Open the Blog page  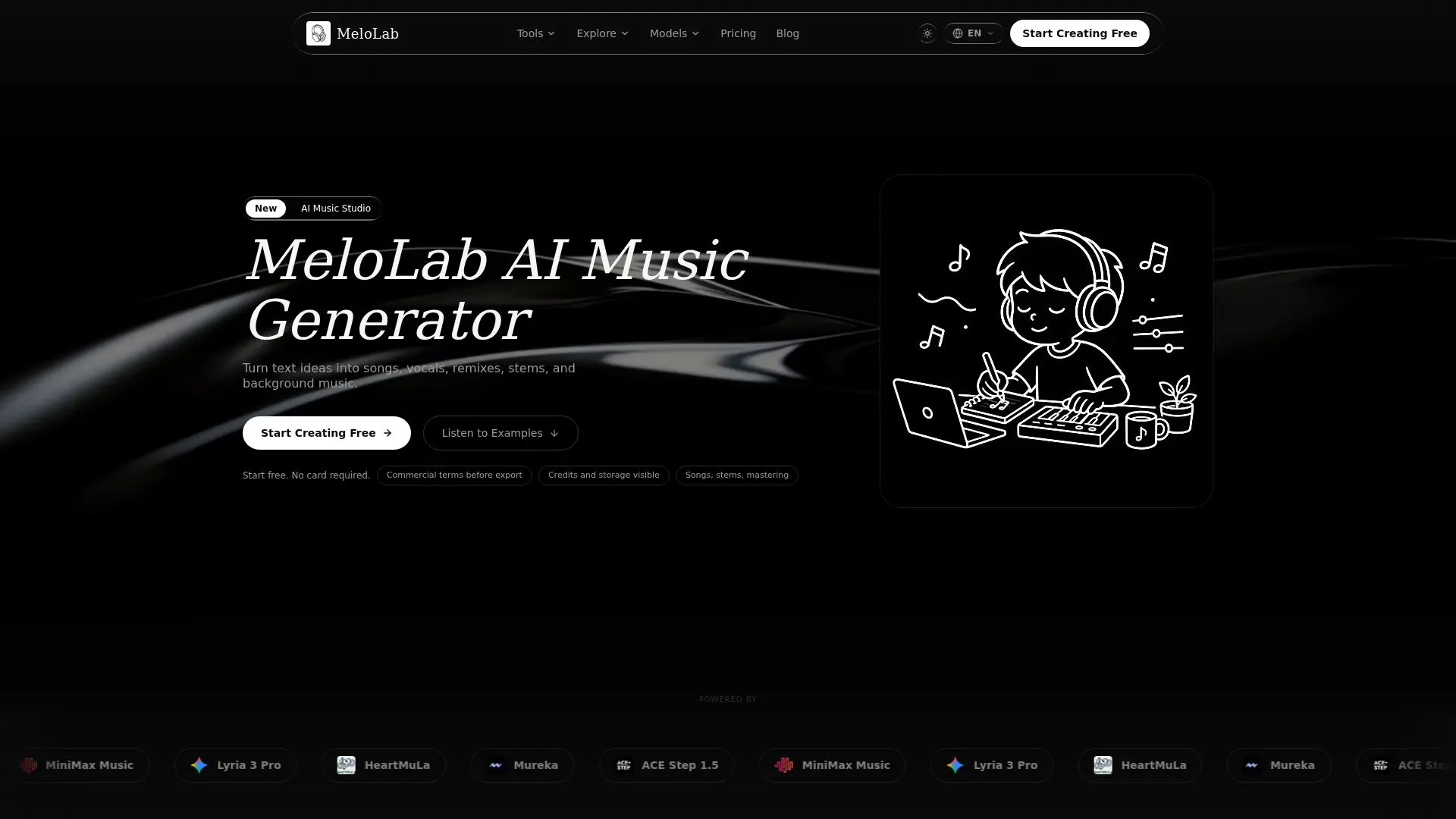pos(787,33)
